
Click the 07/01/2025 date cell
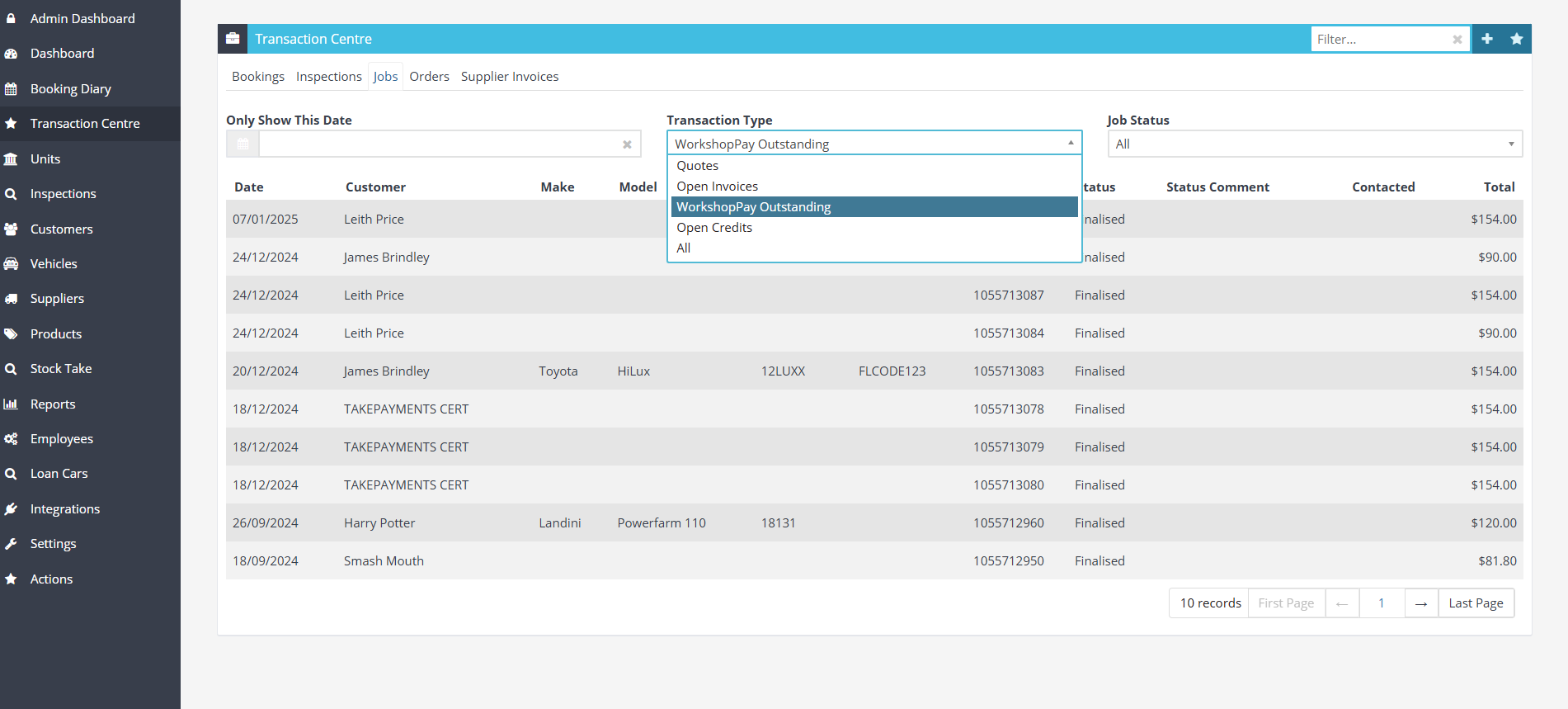(x=266, y=220)
